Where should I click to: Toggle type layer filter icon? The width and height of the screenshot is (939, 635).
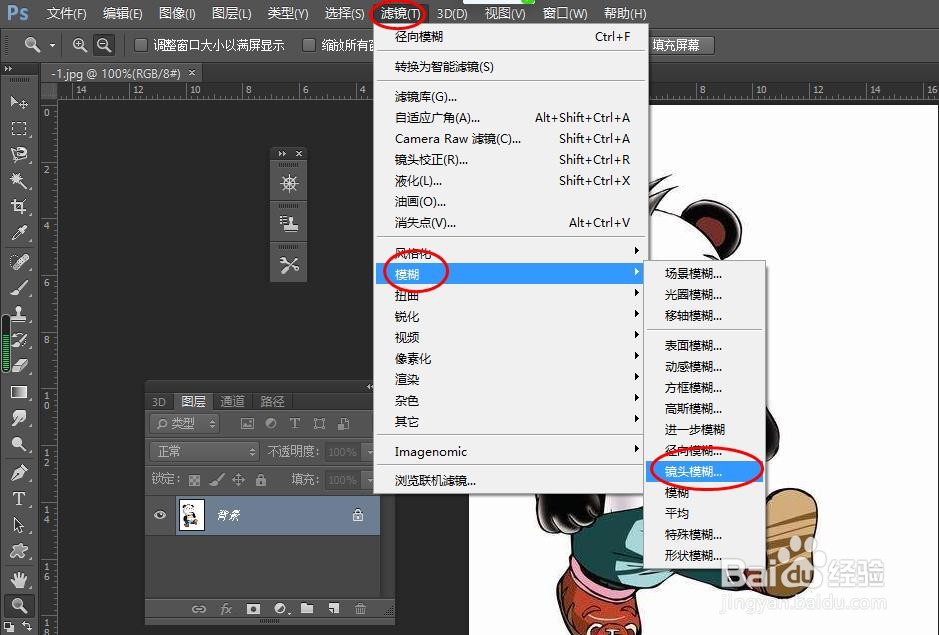pos(295,424)
